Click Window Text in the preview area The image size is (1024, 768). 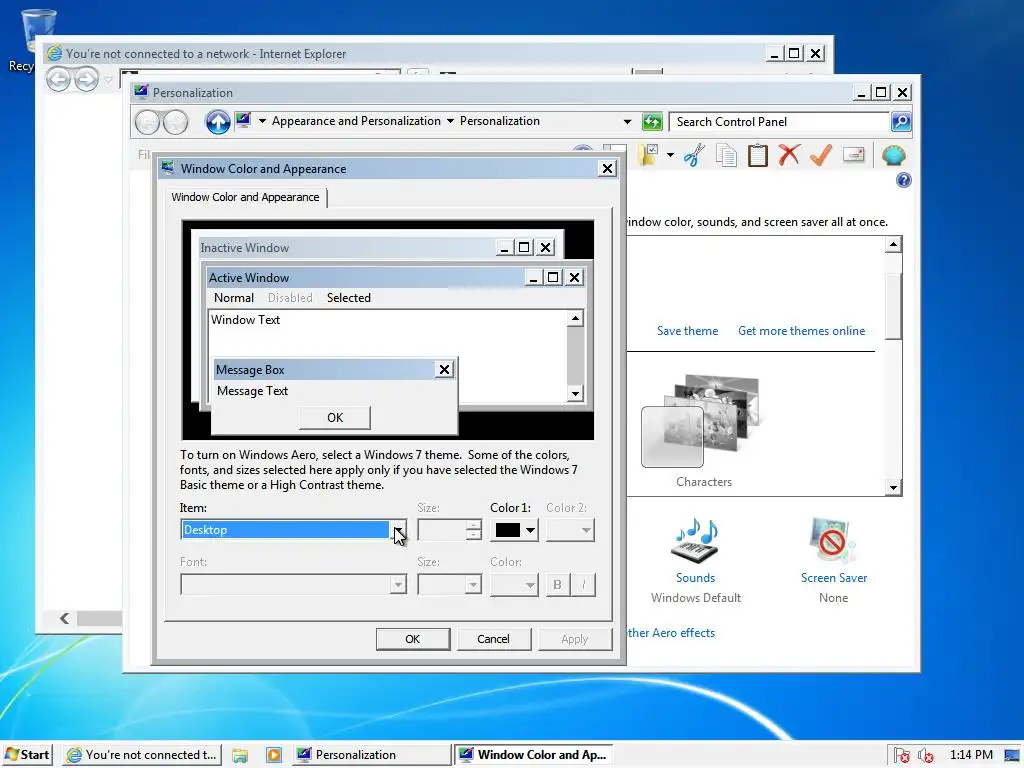pos(246,320)
